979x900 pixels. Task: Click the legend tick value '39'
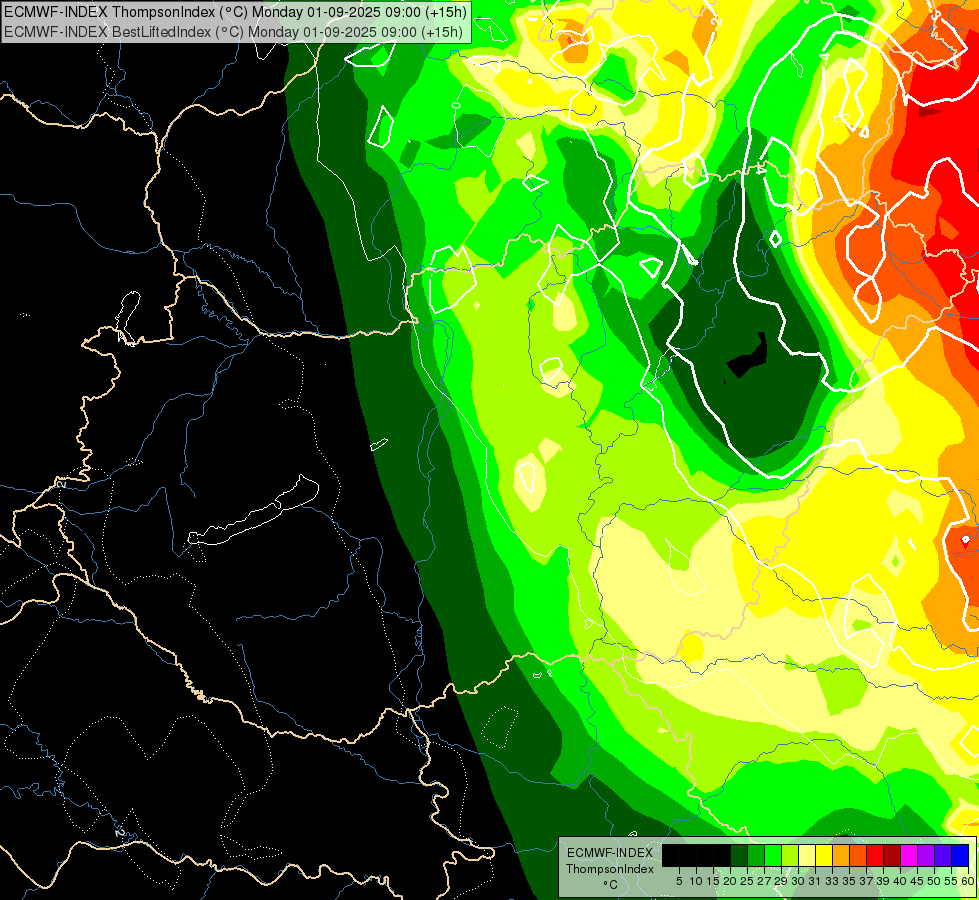[x=883, y=881]
